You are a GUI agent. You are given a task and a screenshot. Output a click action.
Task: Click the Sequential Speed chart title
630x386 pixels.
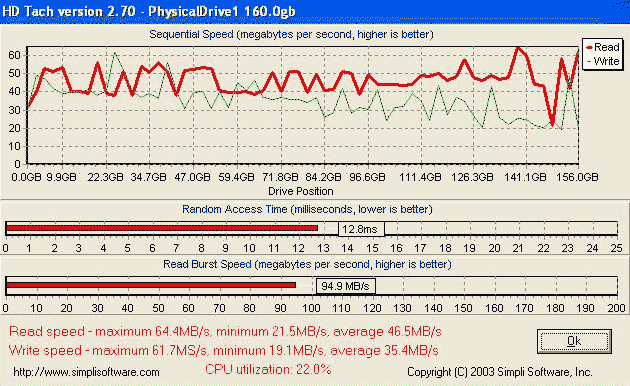(x=291, y=35)
